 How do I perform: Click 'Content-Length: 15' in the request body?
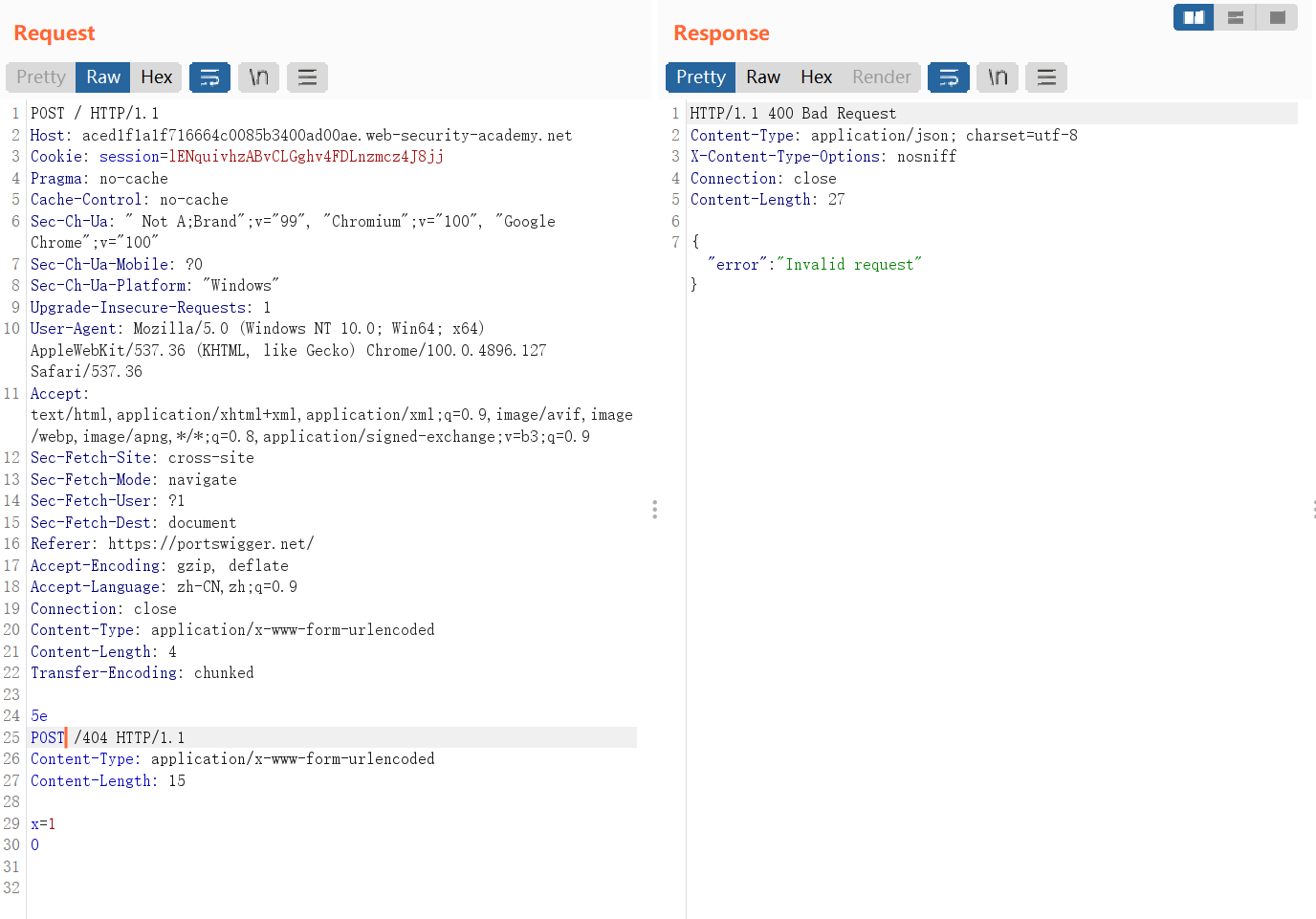[108, 781]
